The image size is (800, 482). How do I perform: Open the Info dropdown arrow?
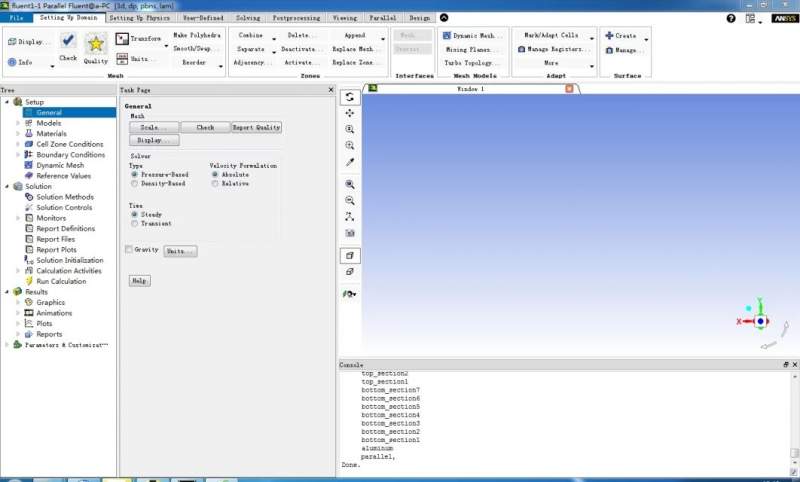tap(52, 67)
